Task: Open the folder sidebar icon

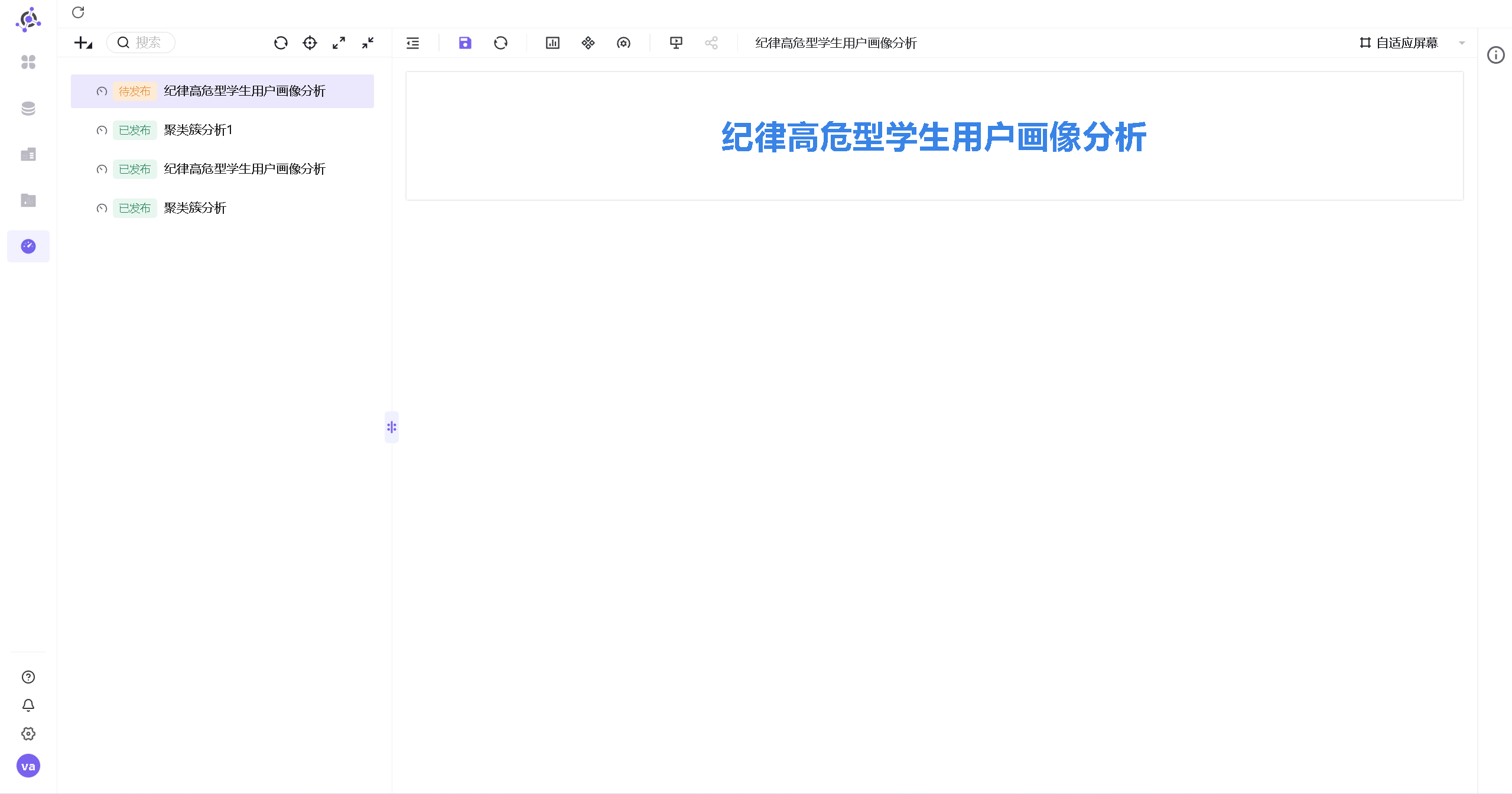Action: [28, 200]
